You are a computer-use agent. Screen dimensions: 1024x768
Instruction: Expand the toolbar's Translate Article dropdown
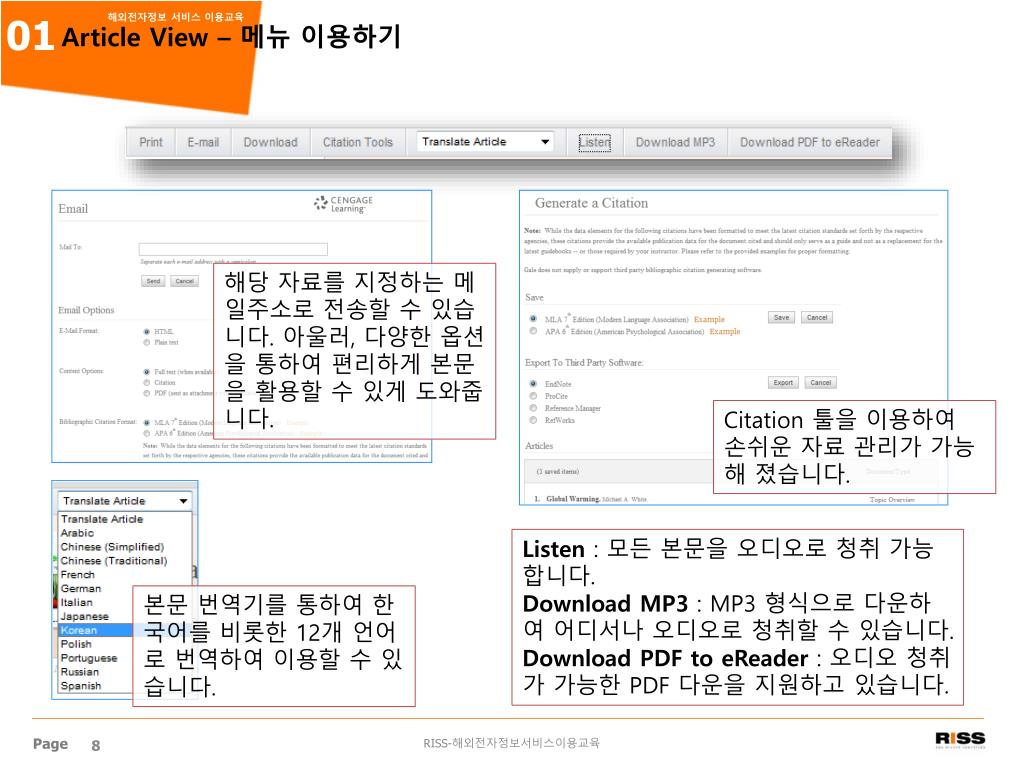pyautogui.click(x=485, y=142)
